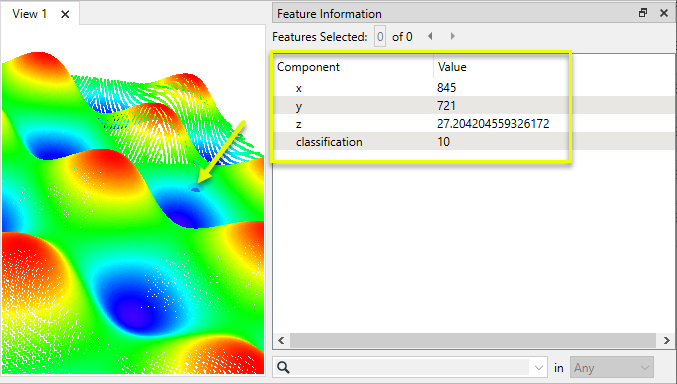Go to next selected feature
This screenshot has height=384, width=677.
[452, 36]
